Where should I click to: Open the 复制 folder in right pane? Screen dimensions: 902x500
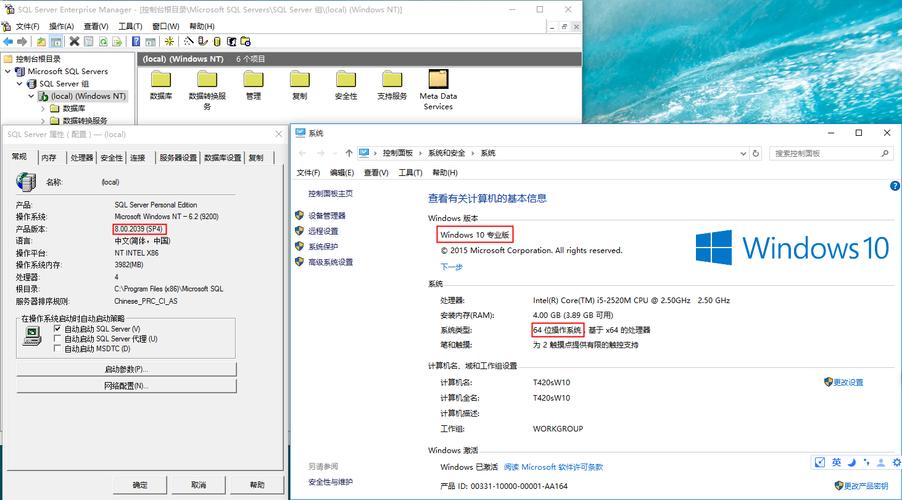click(x=300, y=85)
